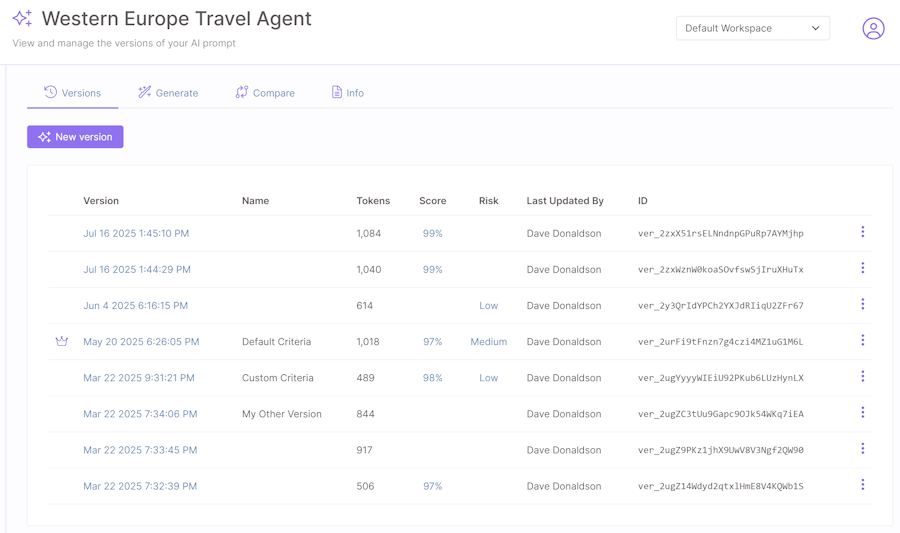Click the crown icon beside May 20 version

pyautogui.click(x=62, y=341)
